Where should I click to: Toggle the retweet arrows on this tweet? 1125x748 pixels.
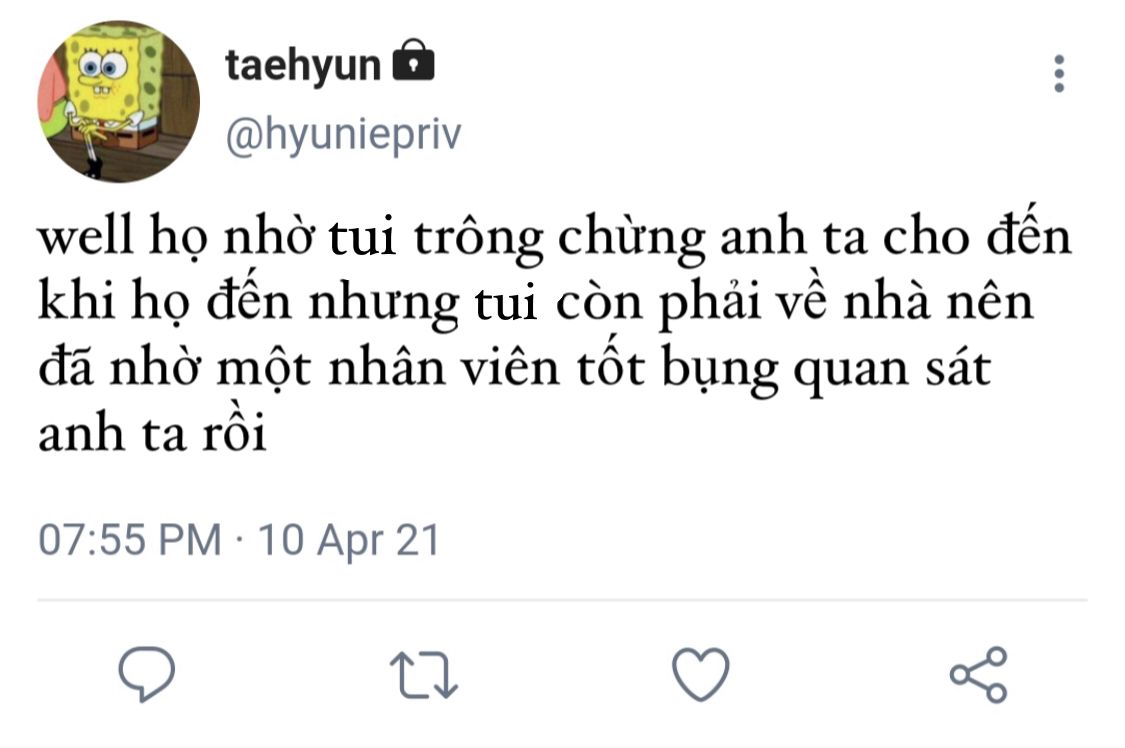point(423,675)
